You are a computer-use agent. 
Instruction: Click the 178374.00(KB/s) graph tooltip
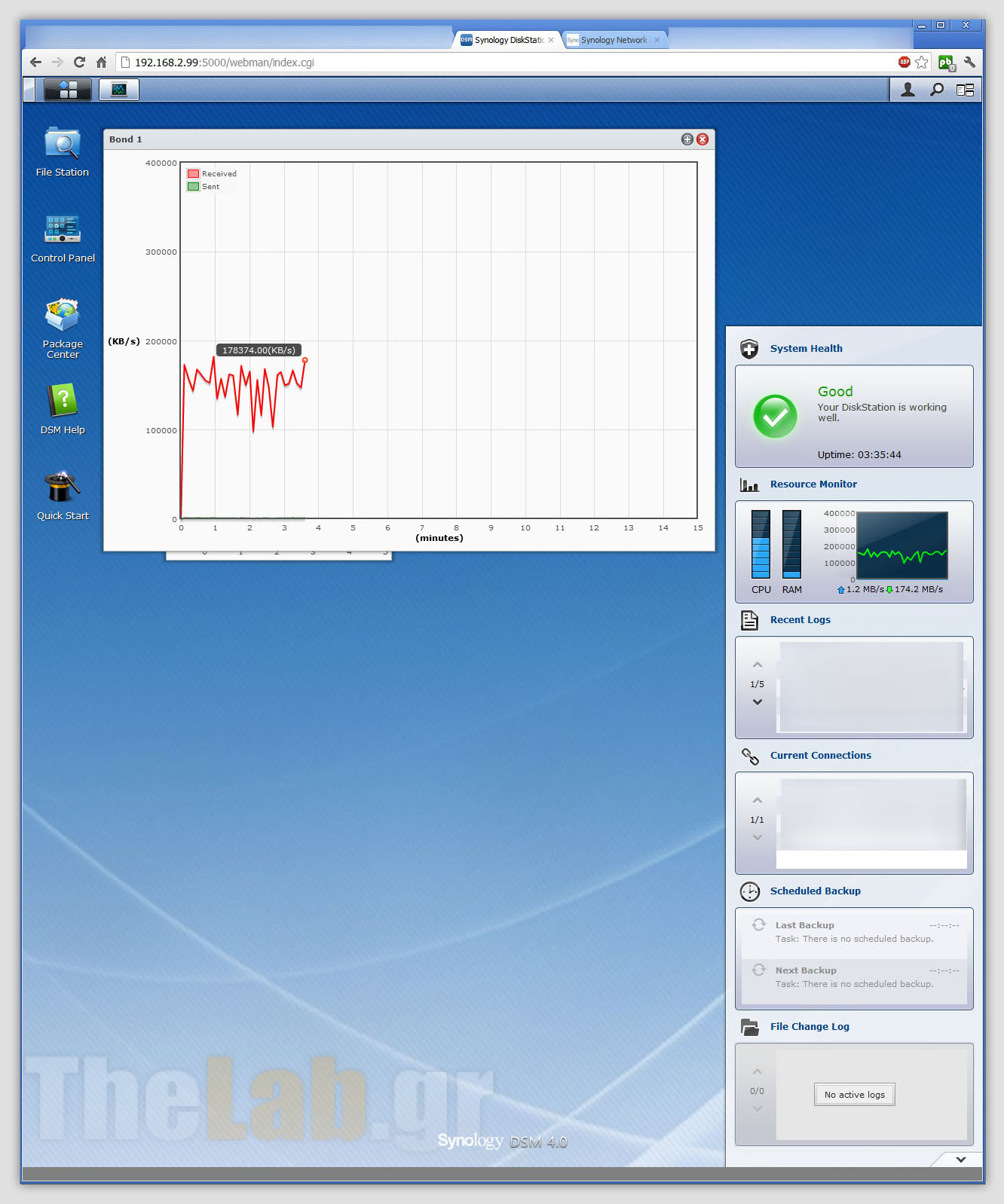coord(259,350)
